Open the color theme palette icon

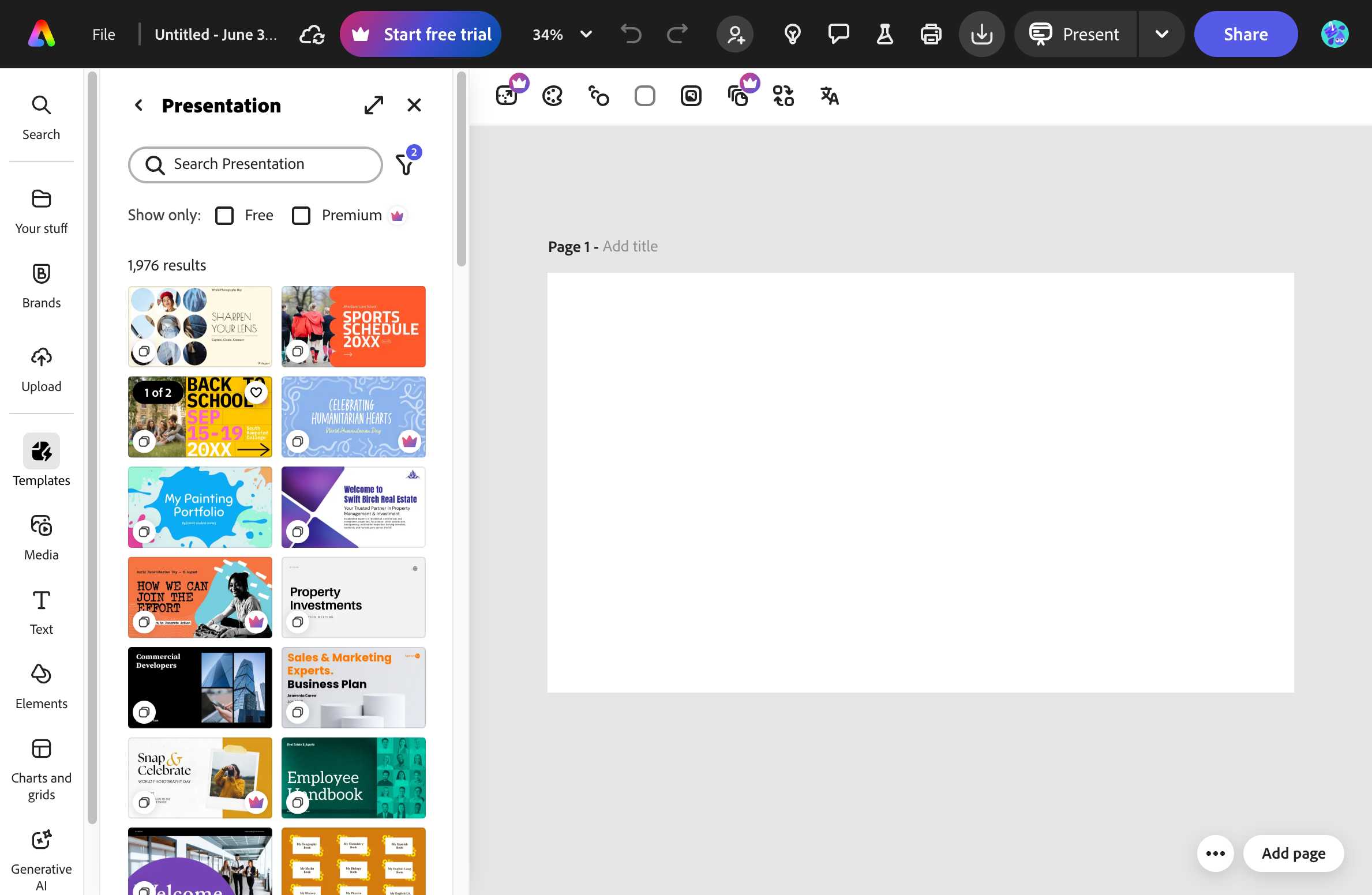(x=552, y=96)
